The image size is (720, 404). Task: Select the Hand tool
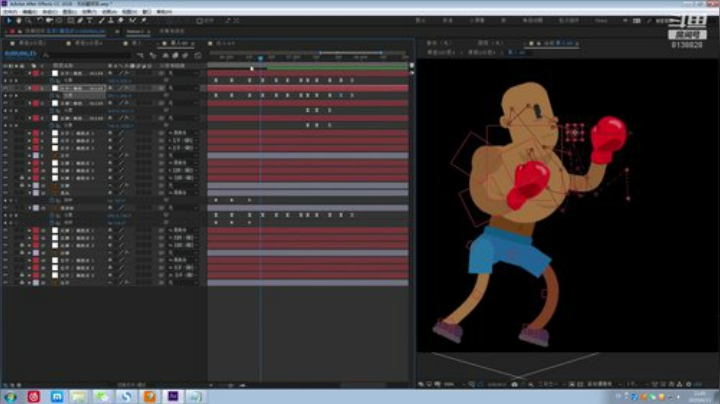coord(19,21)
